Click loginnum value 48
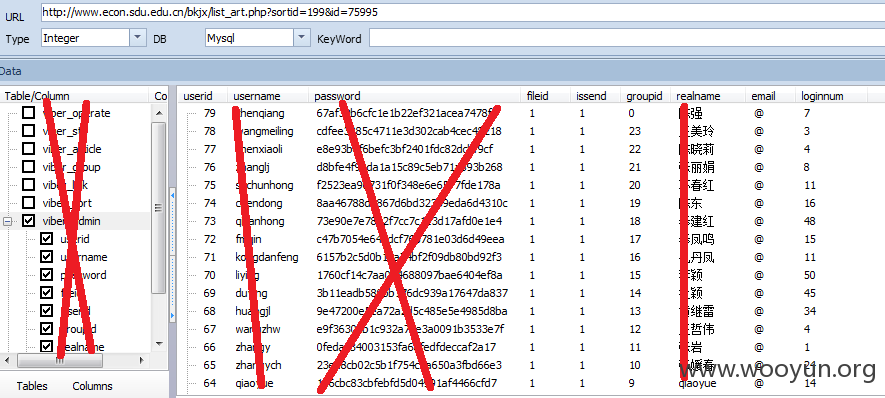The height and width of the screenshot is (398, 885). (810, 221)
